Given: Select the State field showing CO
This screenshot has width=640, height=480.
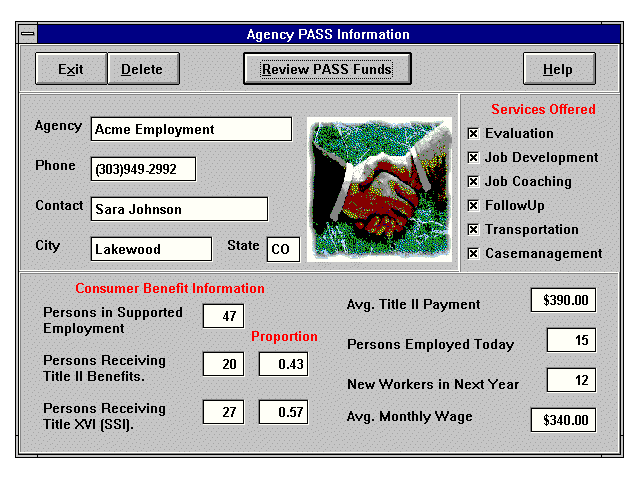Looking at the screenshot, I should point(283,249).
